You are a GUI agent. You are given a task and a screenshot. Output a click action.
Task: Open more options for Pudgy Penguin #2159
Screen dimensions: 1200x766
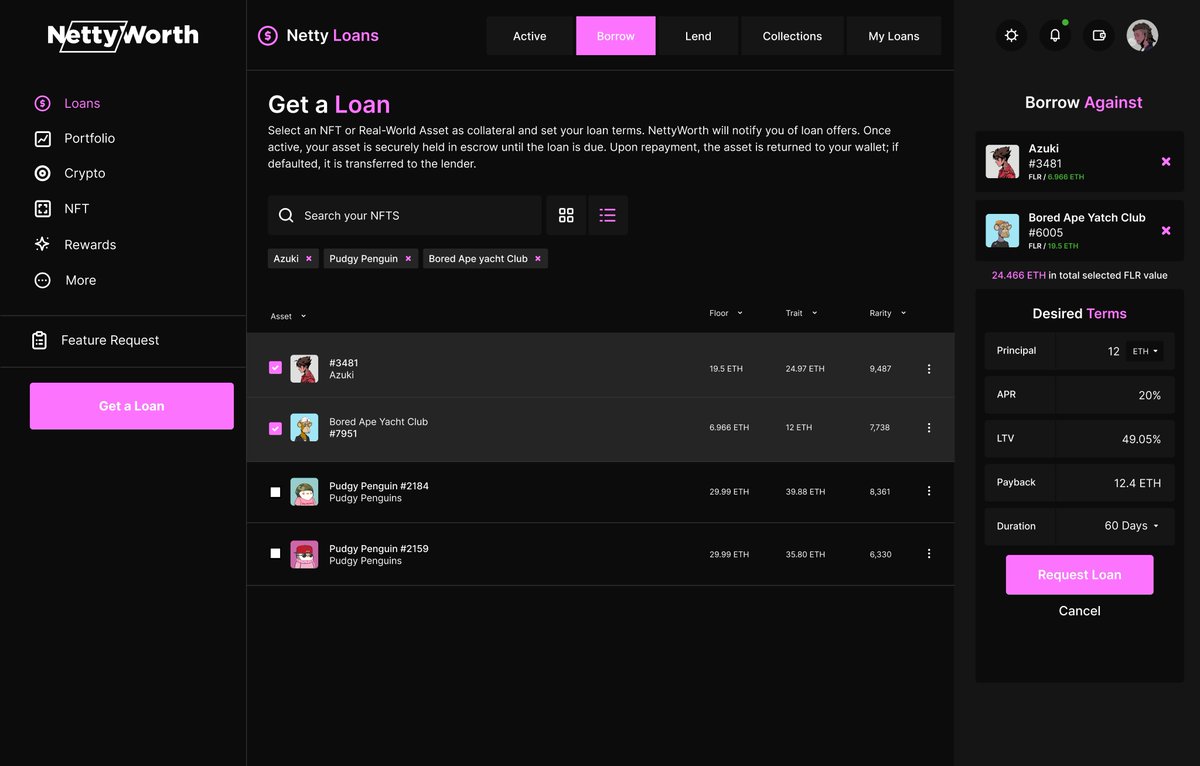point(929,554)
